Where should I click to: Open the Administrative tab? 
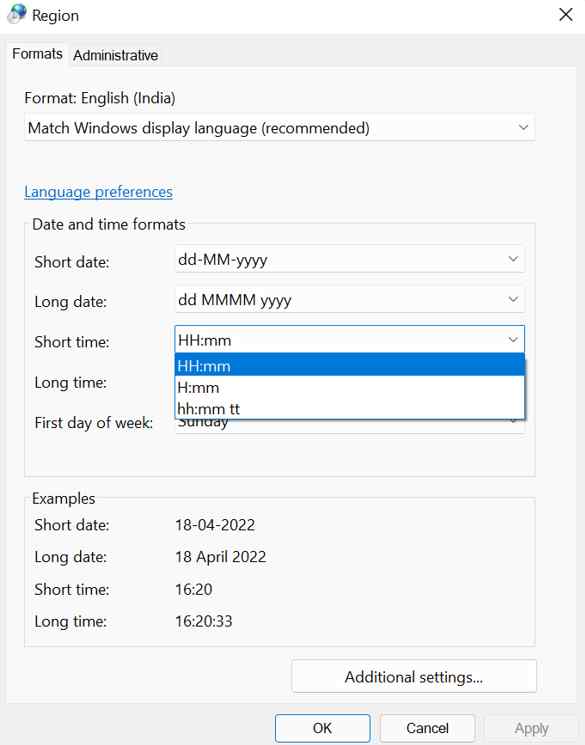115,55
